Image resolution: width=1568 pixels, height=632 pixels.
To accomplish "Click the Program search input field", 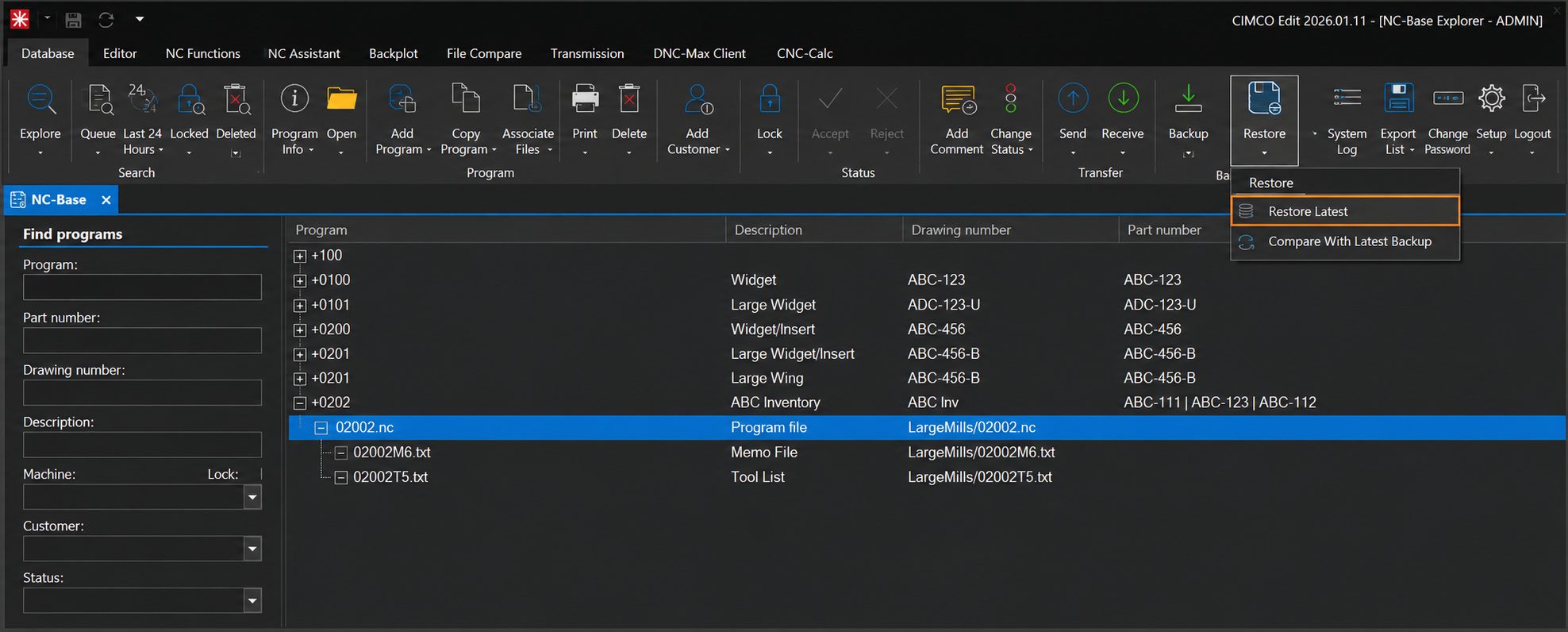I will pos(143,287).
